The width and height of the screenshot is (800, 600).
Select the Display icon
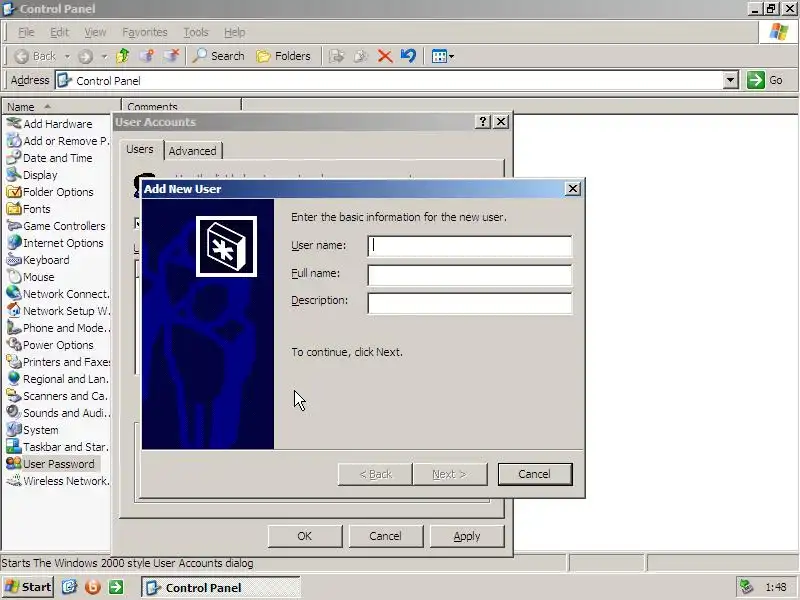tap(14, 174)
